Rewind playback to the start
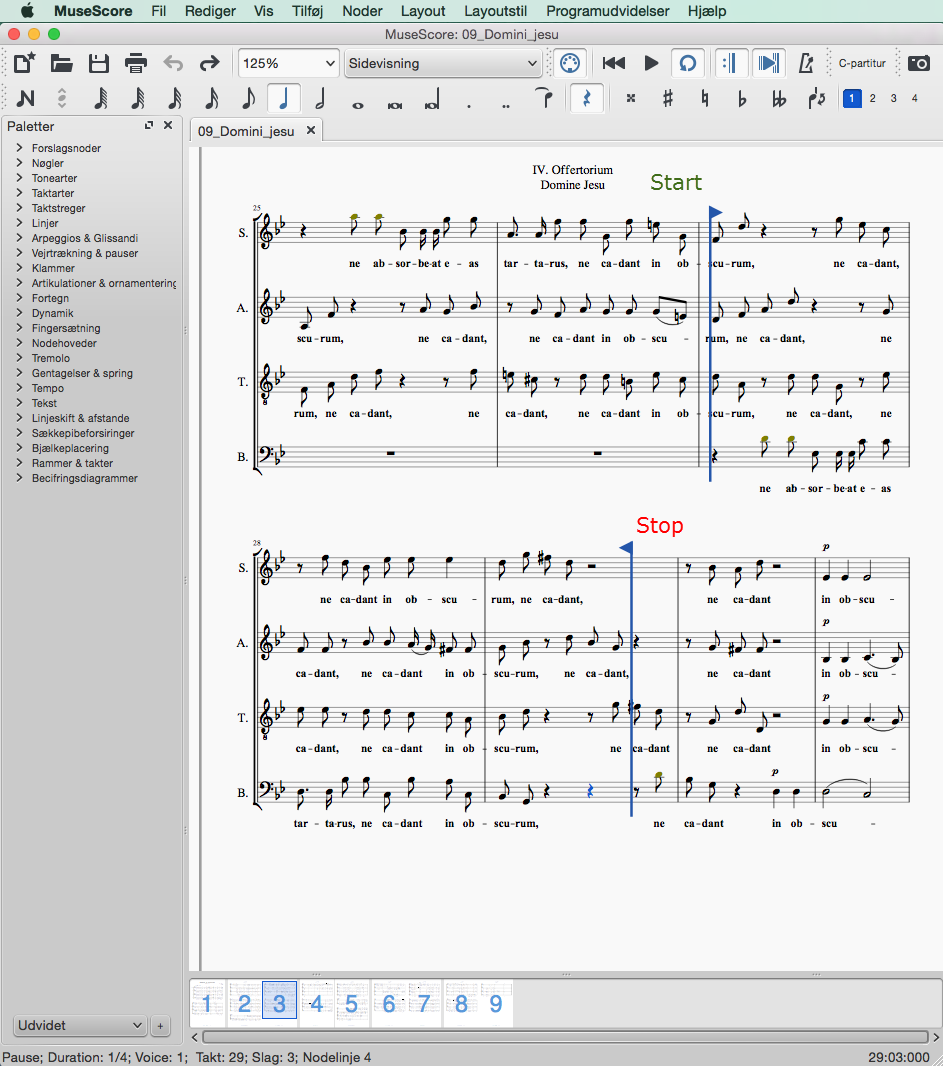943x1066 pixels. click(x=614, y=63)
